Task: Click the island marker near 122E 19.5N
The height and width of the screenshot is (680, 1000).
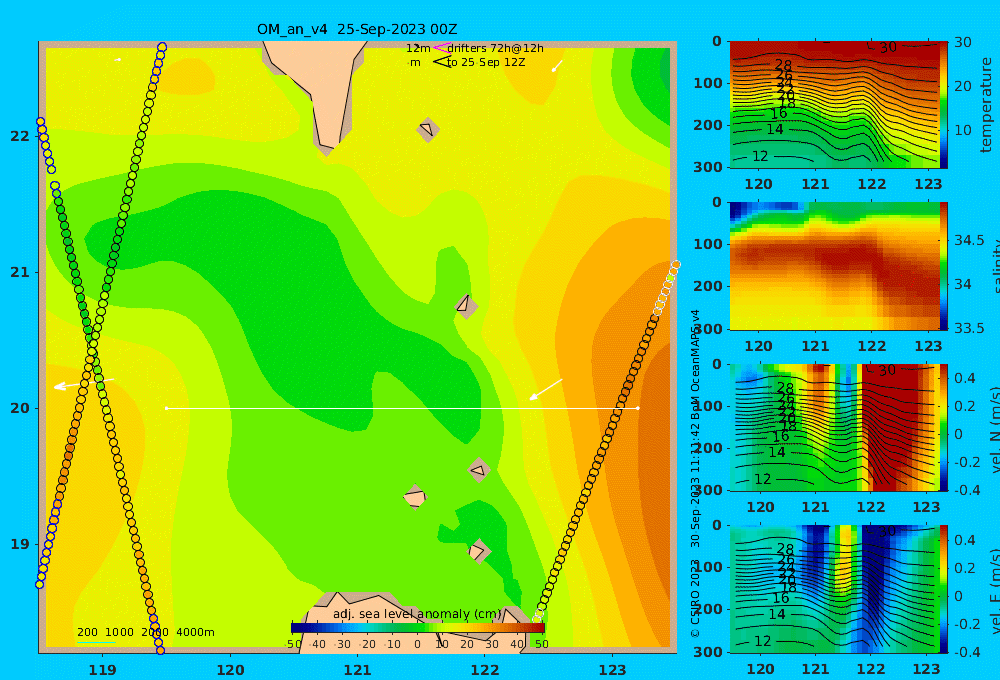Action: click(479, 470)
